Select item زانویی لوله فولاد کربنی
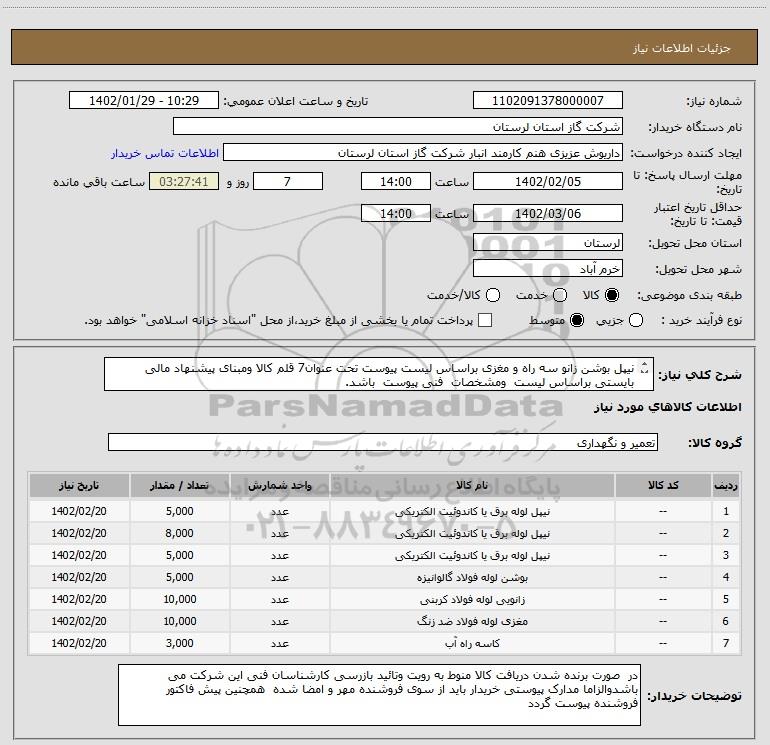770x745 pixels. pyautogui.click(x=472, y=600)
